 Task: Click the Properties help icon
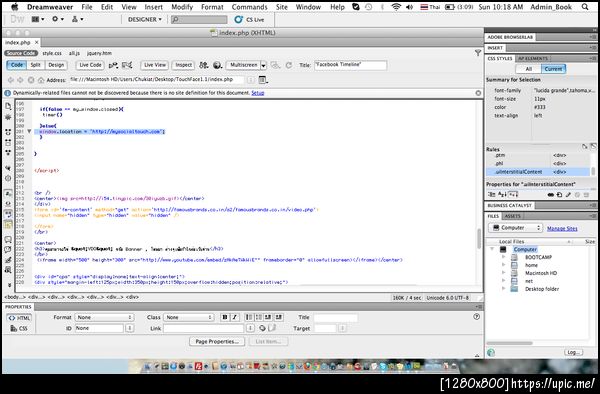[x=476, y=317]
